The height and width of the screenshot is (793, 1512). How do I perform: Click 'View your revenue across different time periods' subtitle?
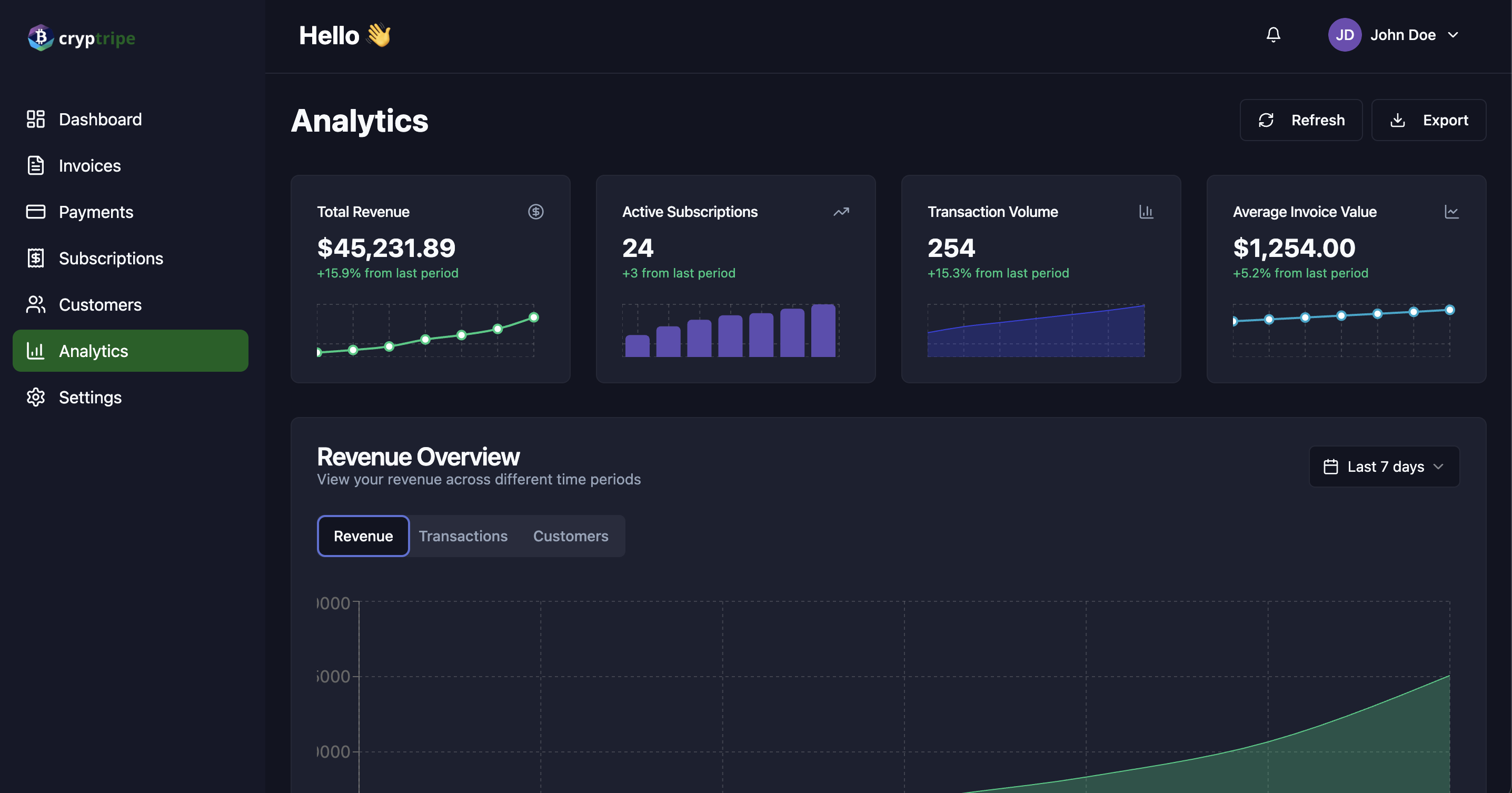tap(479, 480)
